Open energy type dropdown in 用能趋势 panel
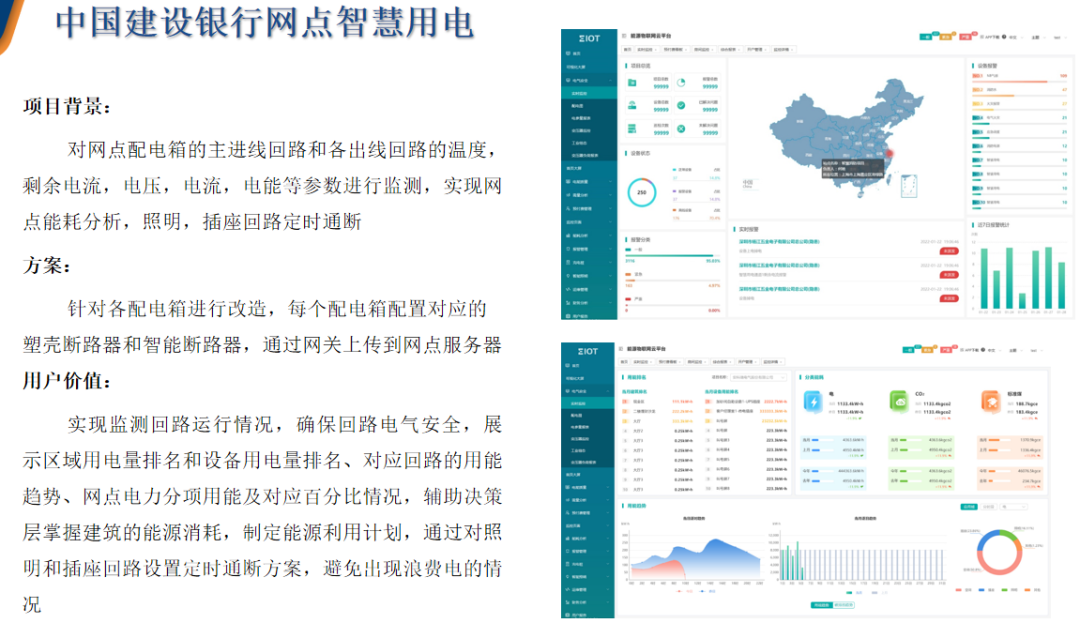Viewport: 1080px width, 623px height. click(x=1013, y=507)
